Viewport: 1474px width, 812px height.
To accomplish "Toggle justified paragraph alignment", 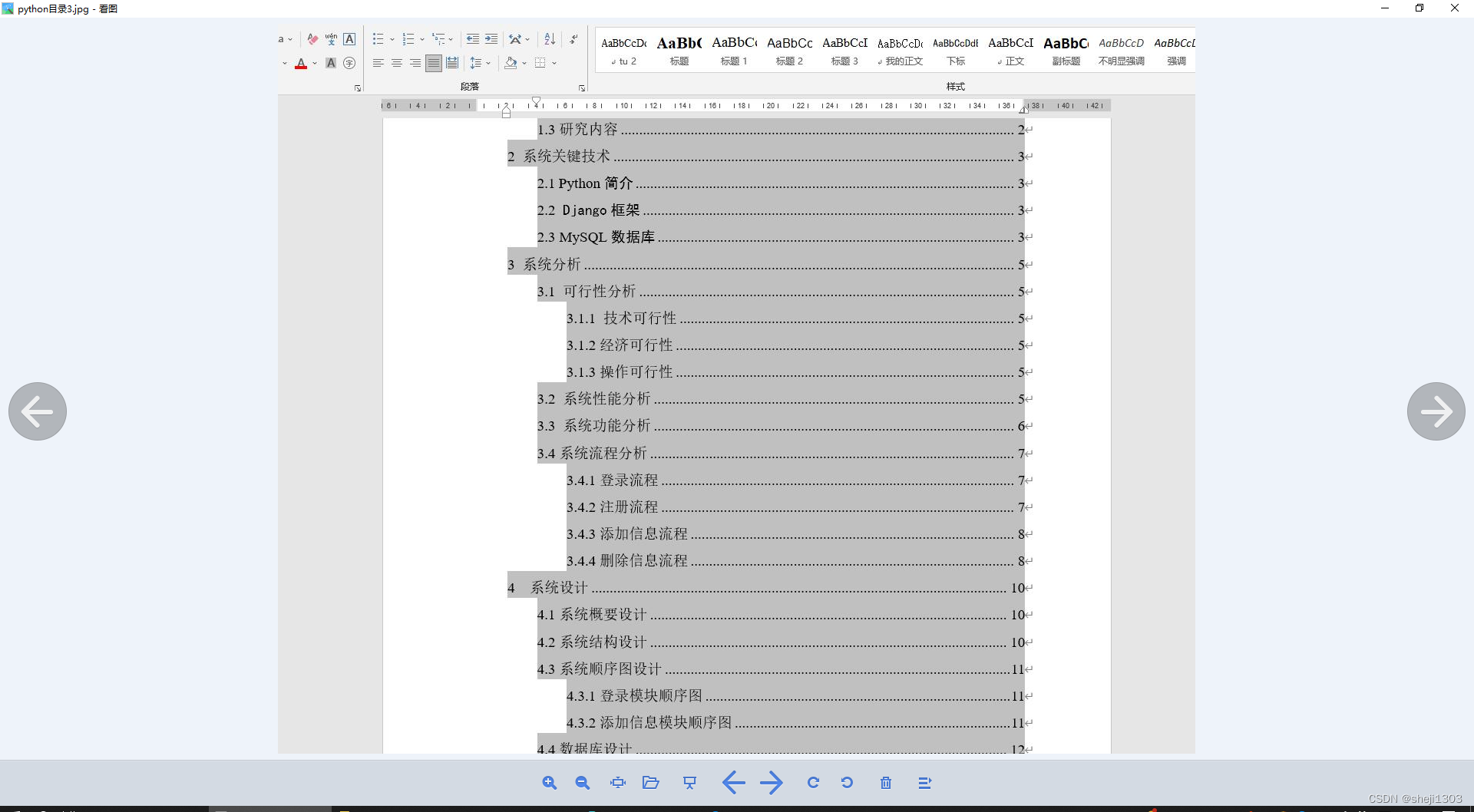I will (433, 64).
